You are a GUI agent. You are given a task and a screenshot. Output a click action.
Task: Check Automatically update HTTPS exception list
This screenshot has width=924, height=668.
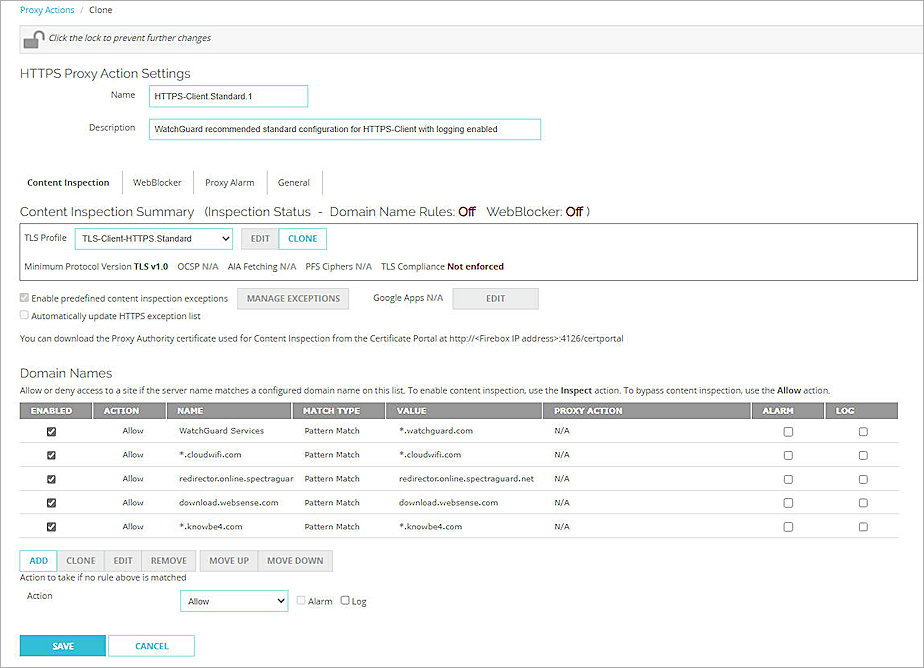24,316
